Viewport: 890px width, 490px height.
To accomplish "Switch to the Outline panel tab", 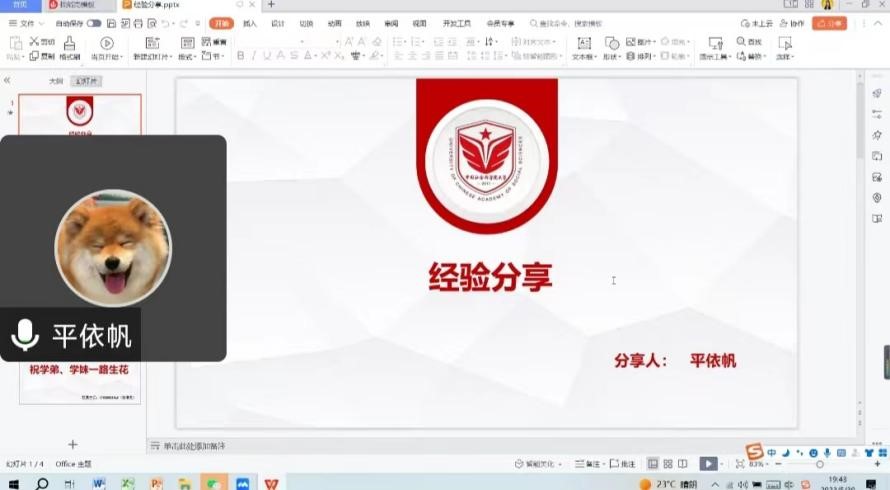I will pyautogui.click(x=56, y=81).
